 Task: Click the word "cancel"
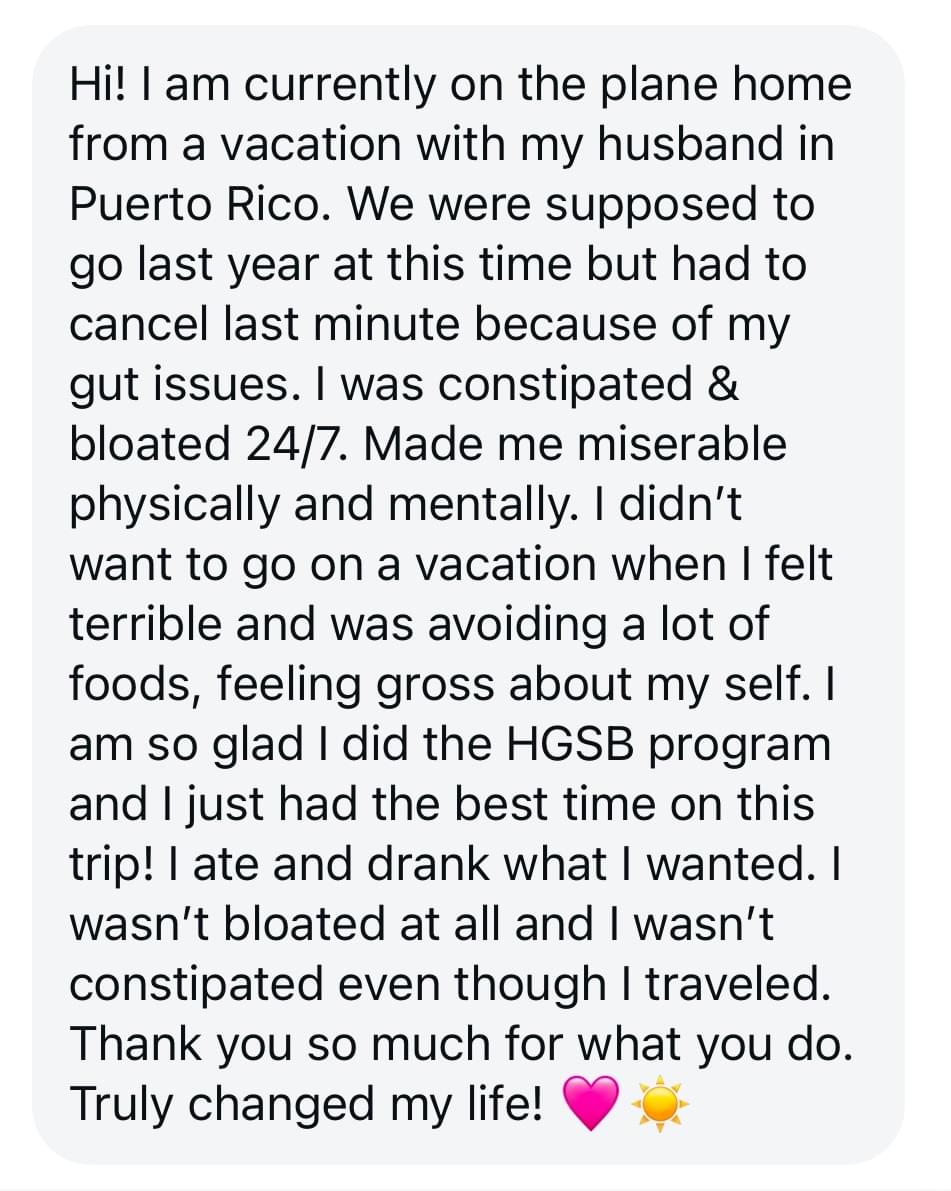[x=138, y=324]
